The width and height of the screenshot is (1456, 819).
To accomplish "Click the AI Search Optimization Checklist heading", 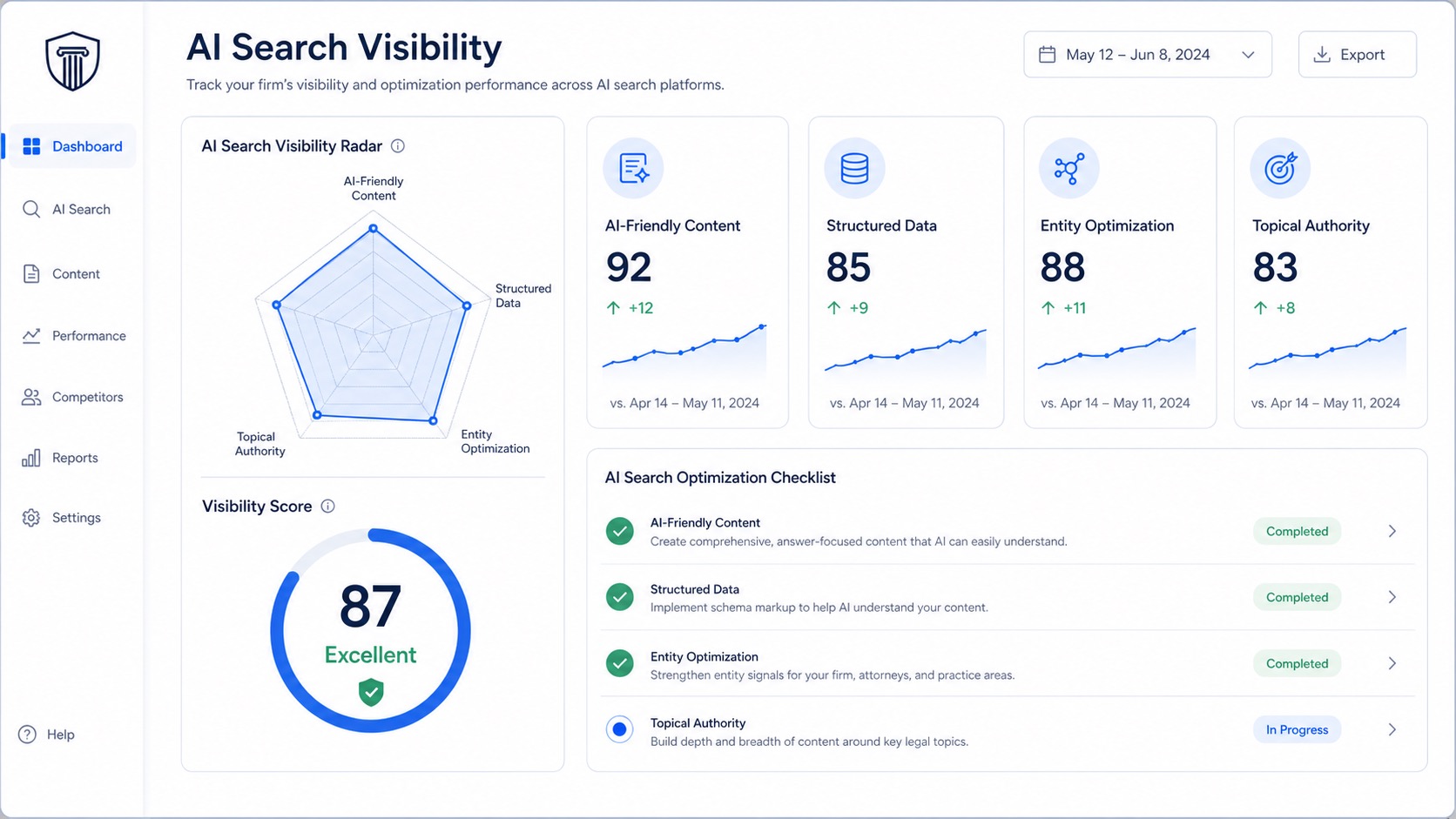I will 720,478.
